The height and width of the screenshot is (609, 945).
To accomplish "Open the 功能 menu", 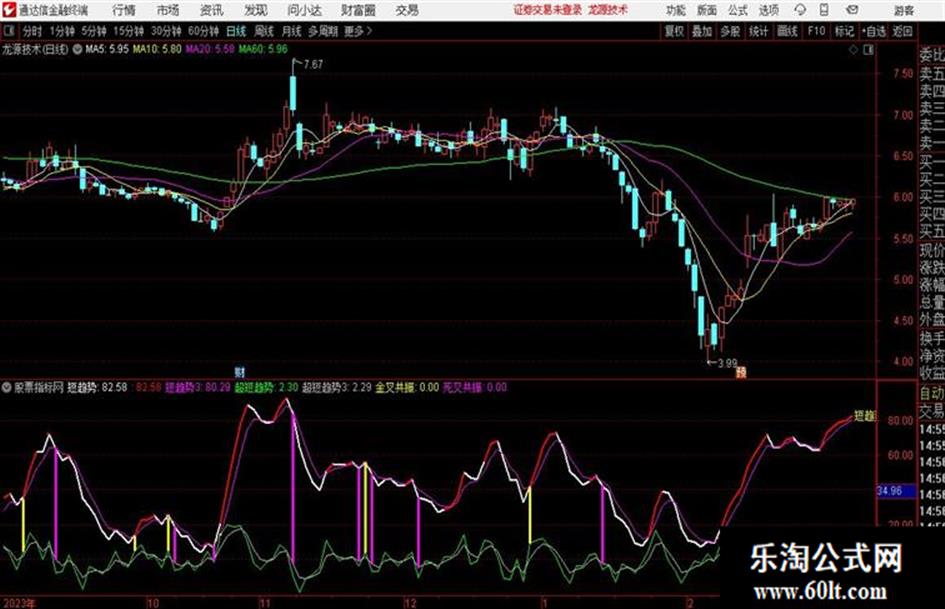I will pos(676,10).
